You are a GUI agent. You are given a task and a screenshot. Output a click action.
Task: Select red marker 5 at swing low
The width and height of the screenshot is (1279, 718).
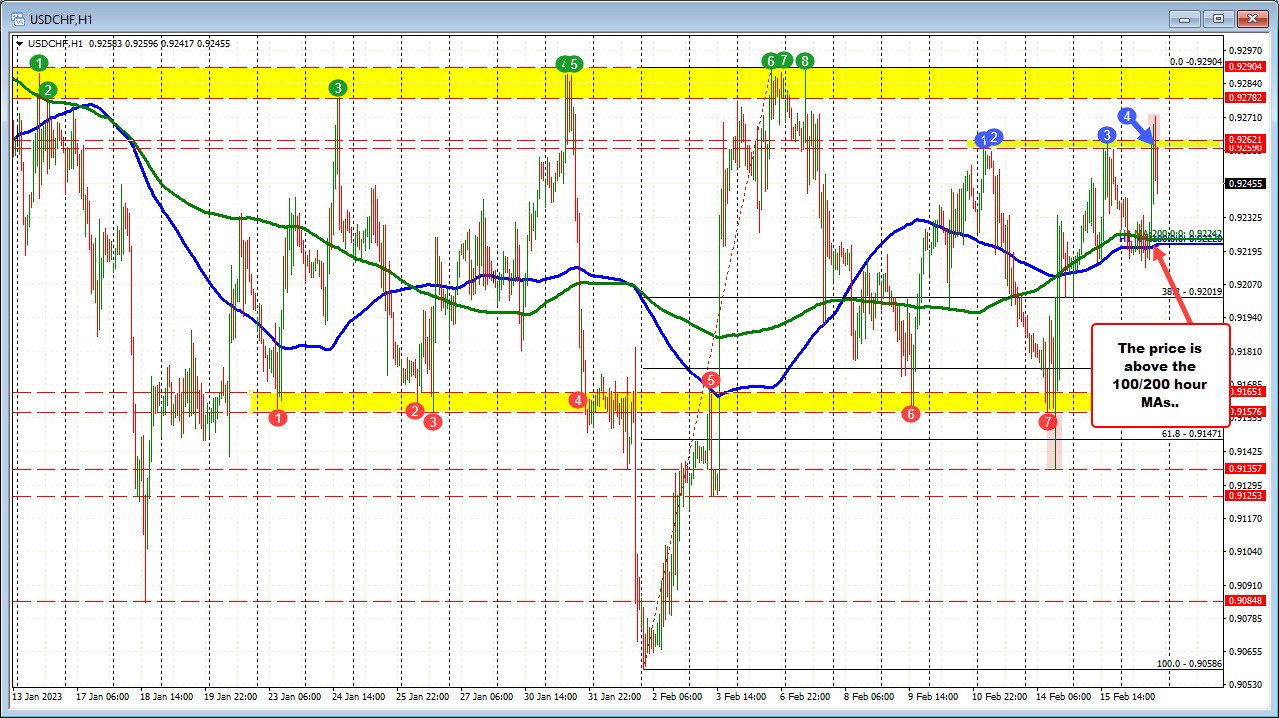point(711,380)
